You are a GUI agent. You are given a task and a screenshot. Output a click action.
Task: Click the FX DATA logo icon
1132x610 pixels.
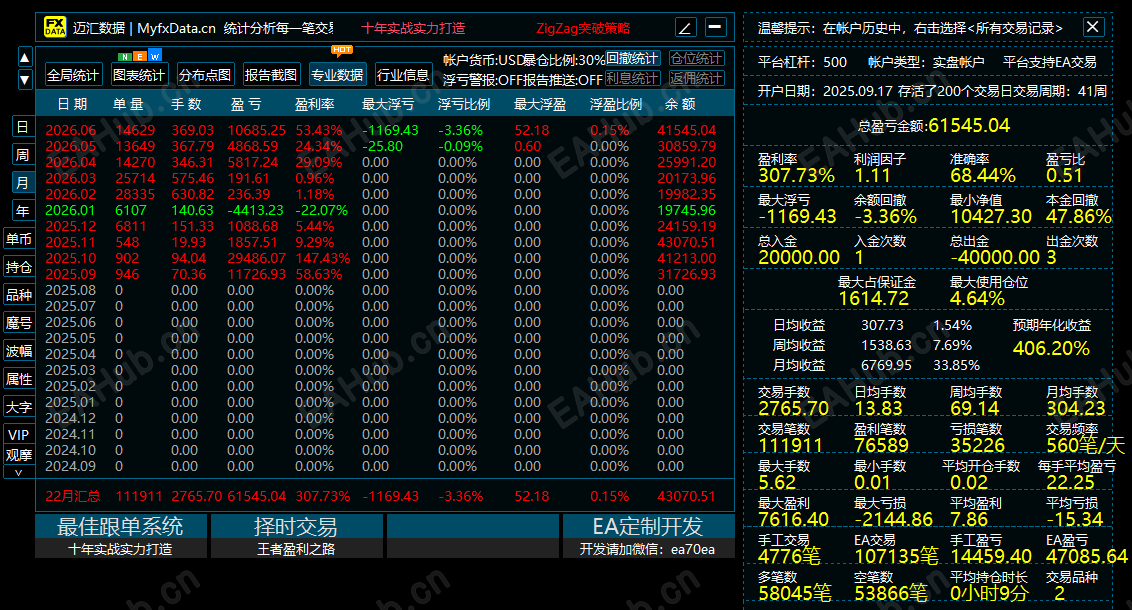coord(55,27)
